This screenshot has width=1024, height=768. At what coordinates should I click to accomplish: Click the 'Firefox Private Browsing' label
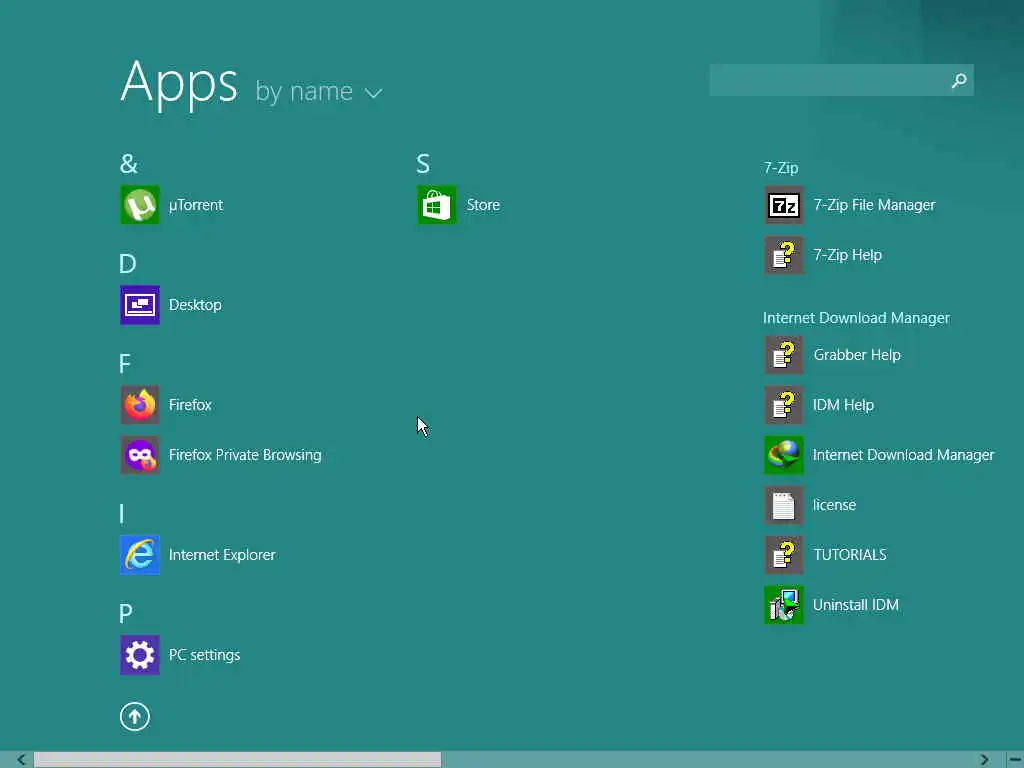pos(245,455)
